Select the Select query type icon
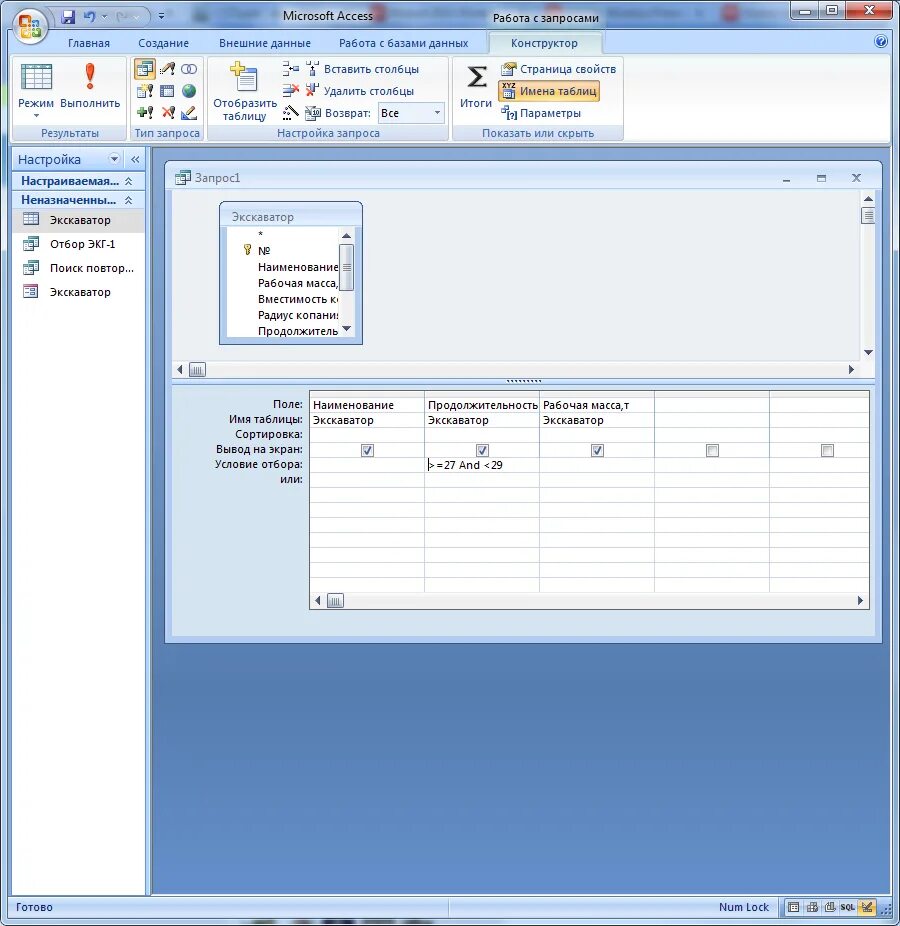This screenshot has width=900, height=926. pos(145,69)
